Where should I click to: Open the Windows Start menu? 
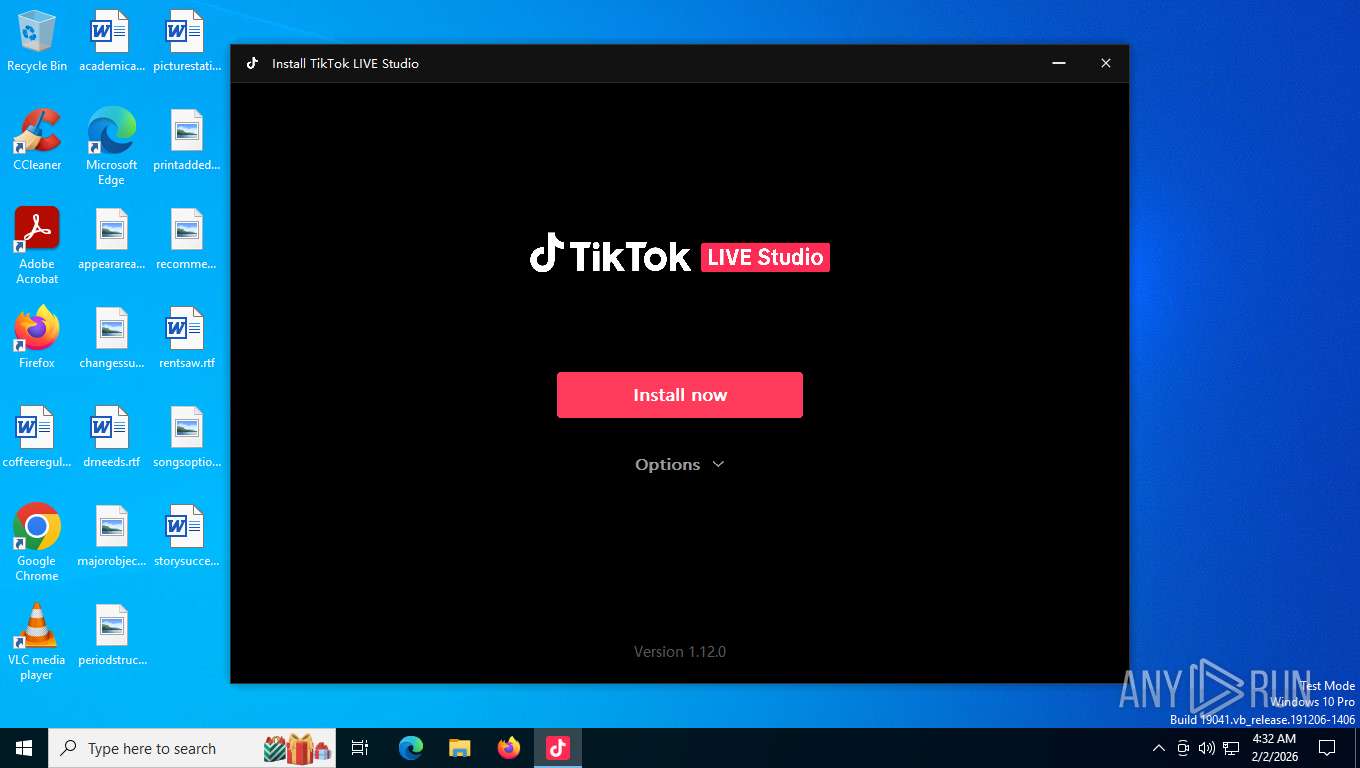pos(24,748)
